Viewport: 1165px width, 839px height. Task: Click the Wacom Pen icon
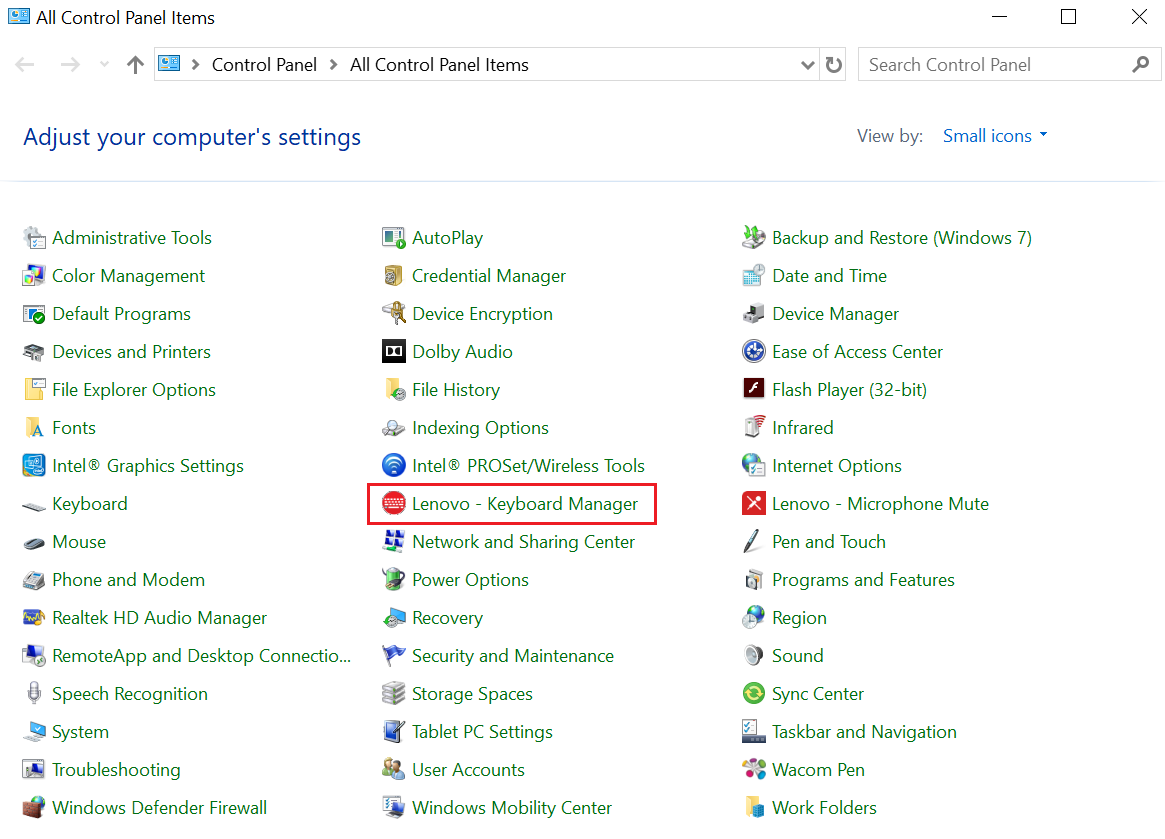754,770
